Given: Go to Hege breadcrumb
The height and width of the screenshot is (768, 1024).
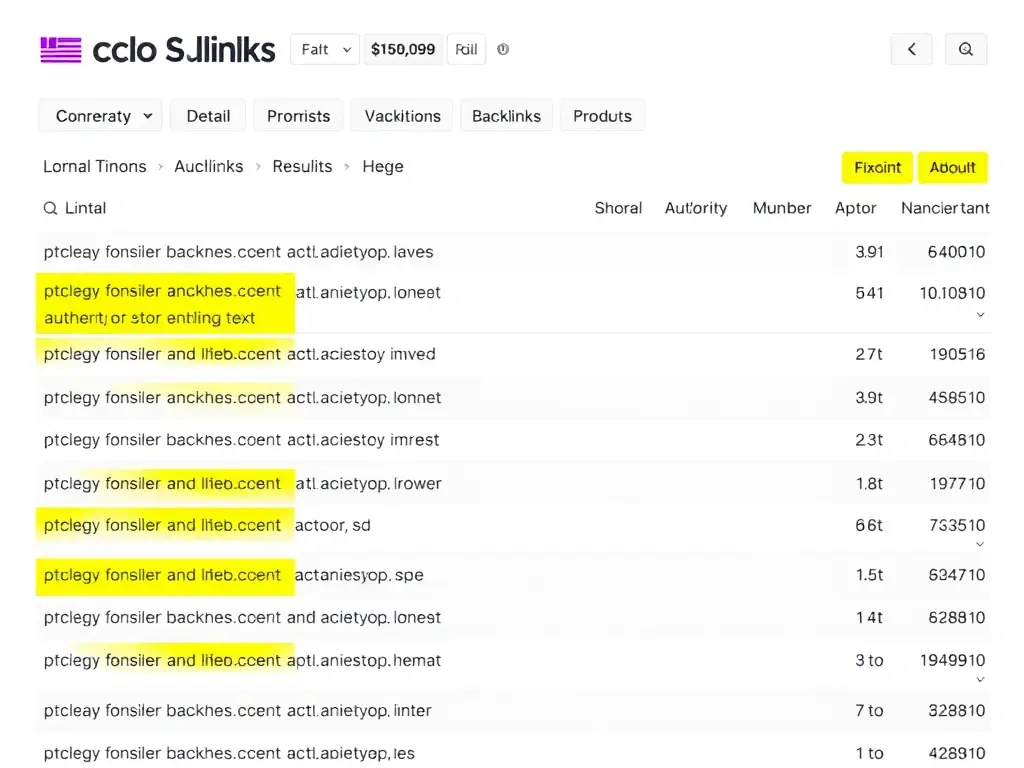Looking at the screenshot, I should [x=383, y=167].
